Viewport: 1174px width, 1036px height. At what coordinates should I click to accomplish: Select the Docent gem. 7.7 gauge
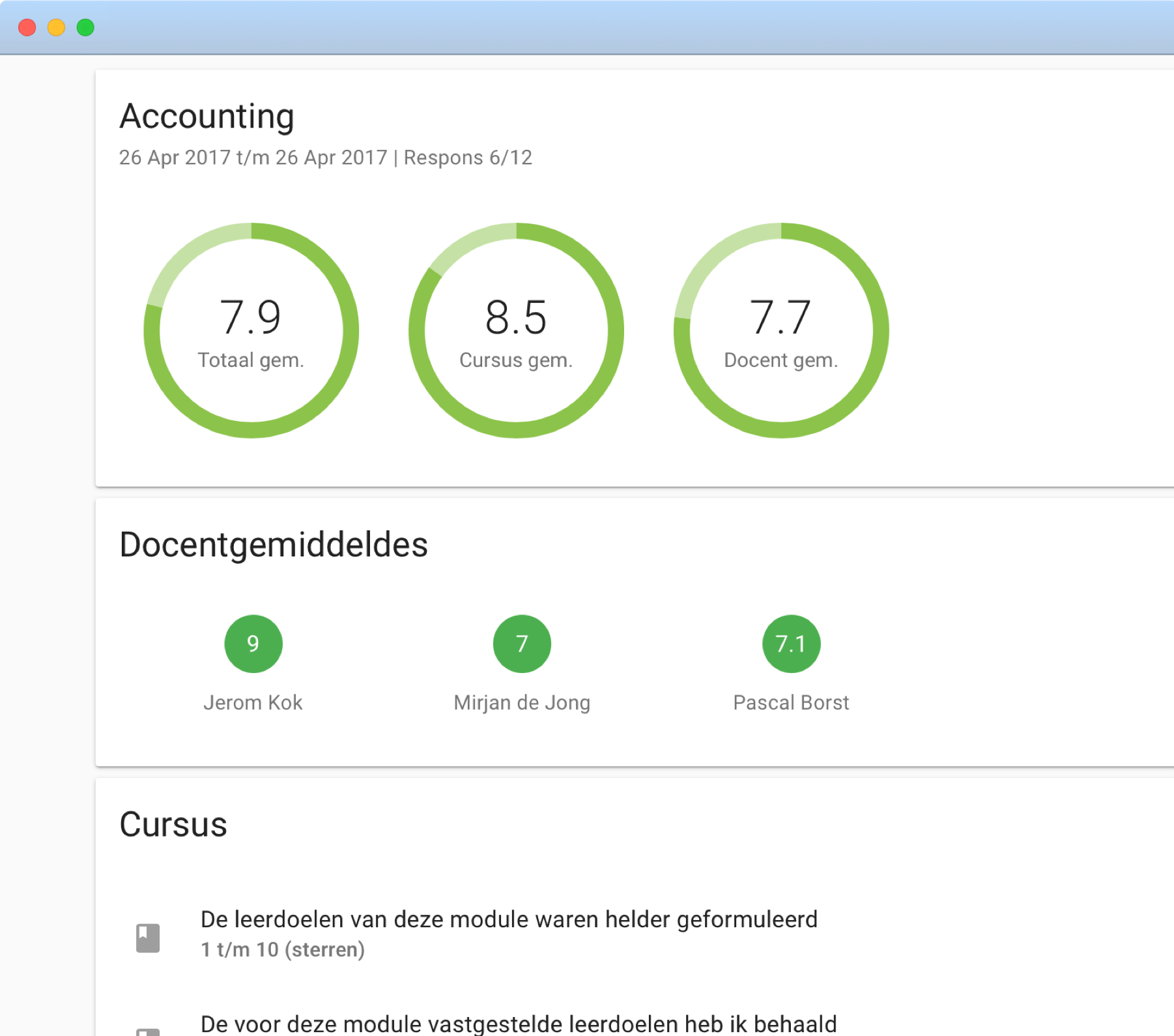click(781, 330)
